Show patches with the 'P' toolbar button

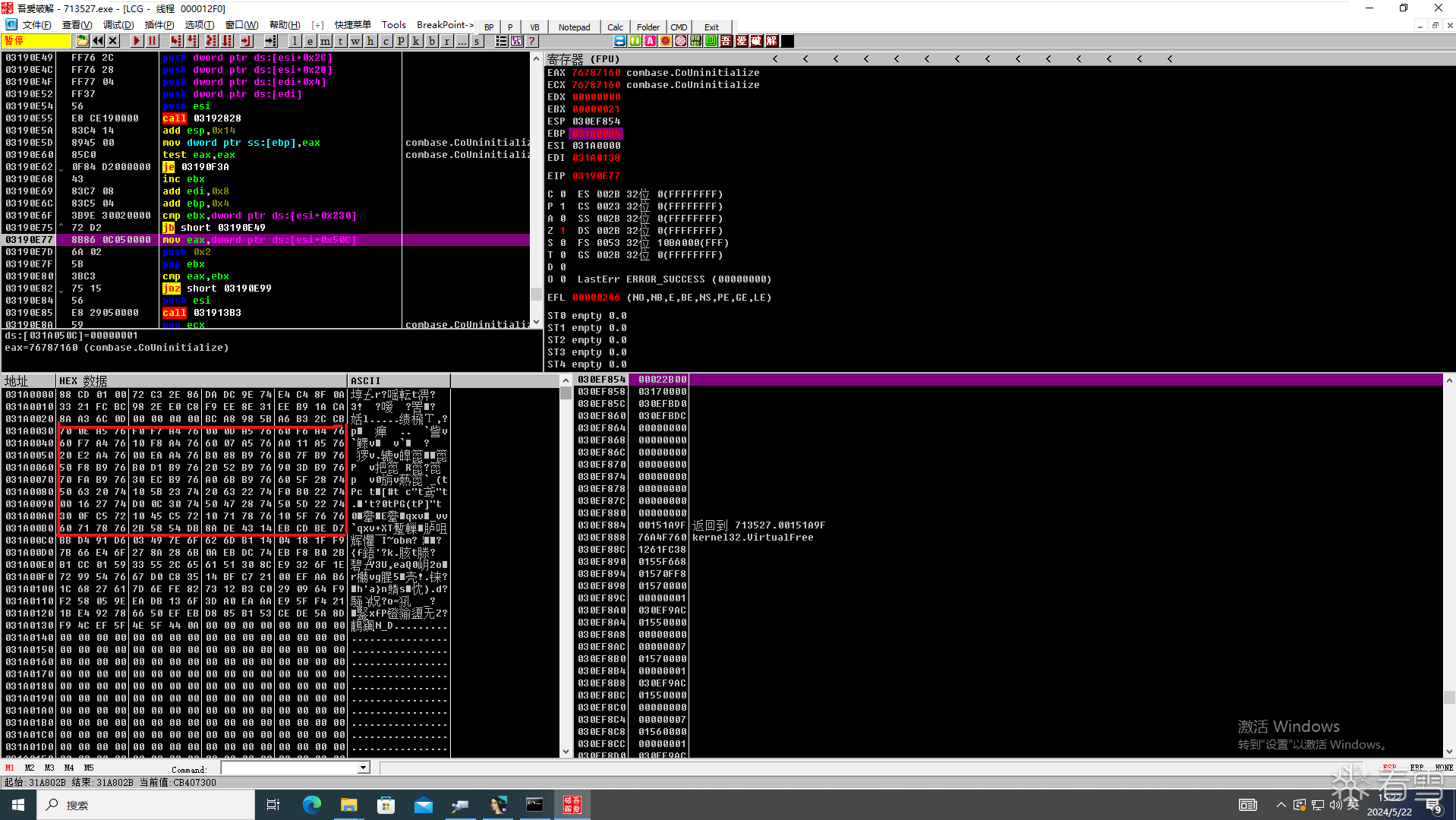tap(401, 41)
